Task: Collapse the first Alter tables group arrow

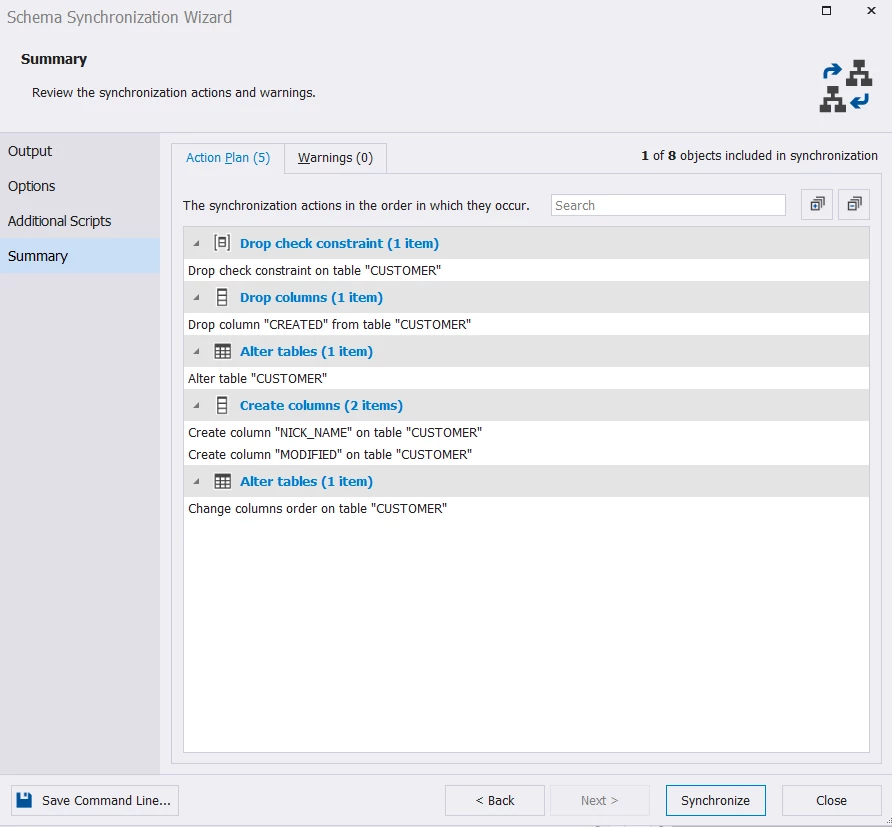Action: click(196, 352)
